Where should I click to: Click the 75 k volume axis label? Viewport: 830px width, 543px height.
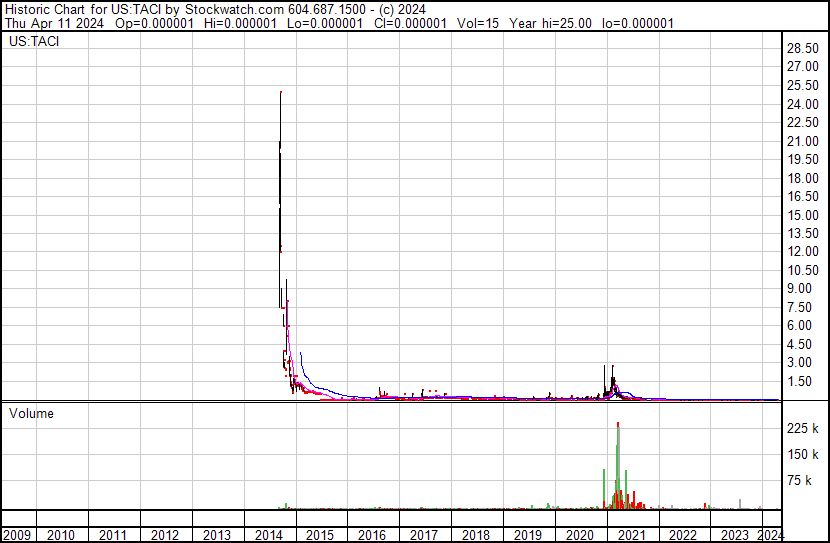coord(799,481)
